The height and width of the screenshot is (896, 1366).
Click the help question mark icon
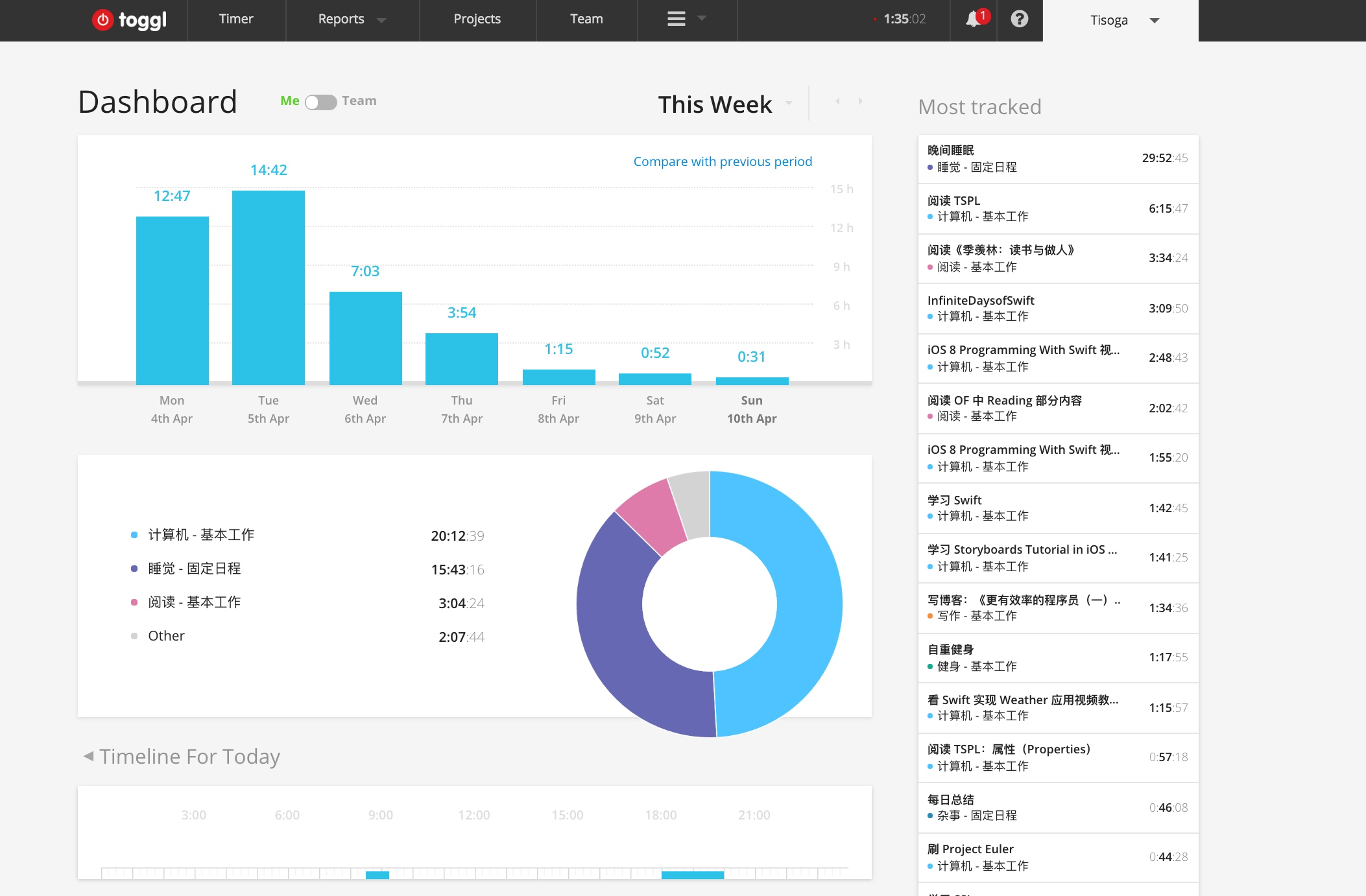coord(1019,19)
